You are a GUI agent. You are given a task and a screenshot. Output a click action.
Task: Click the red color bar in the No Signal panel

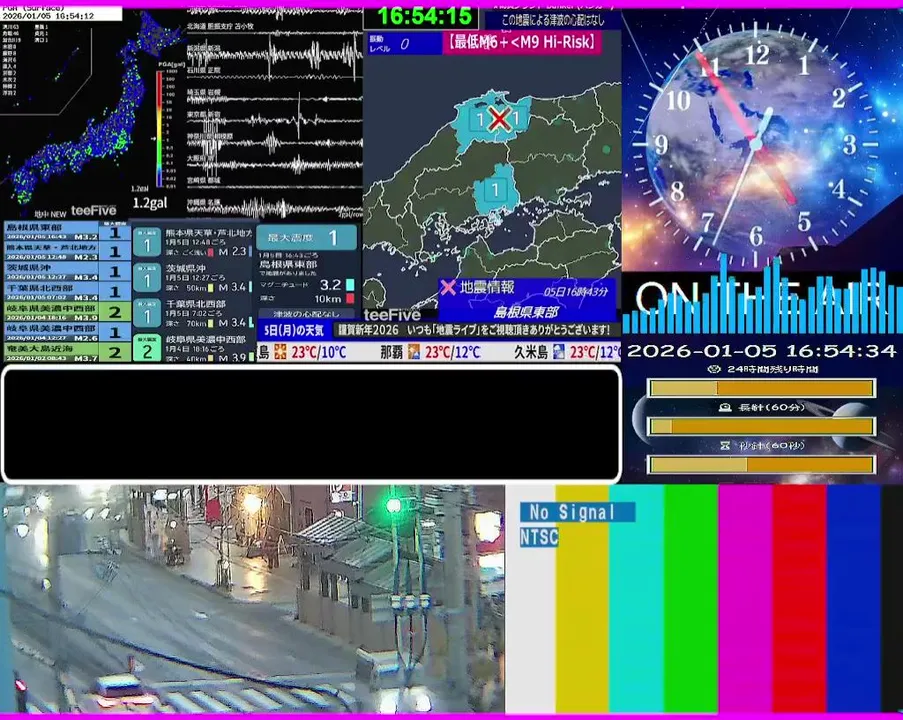(799, 599)
